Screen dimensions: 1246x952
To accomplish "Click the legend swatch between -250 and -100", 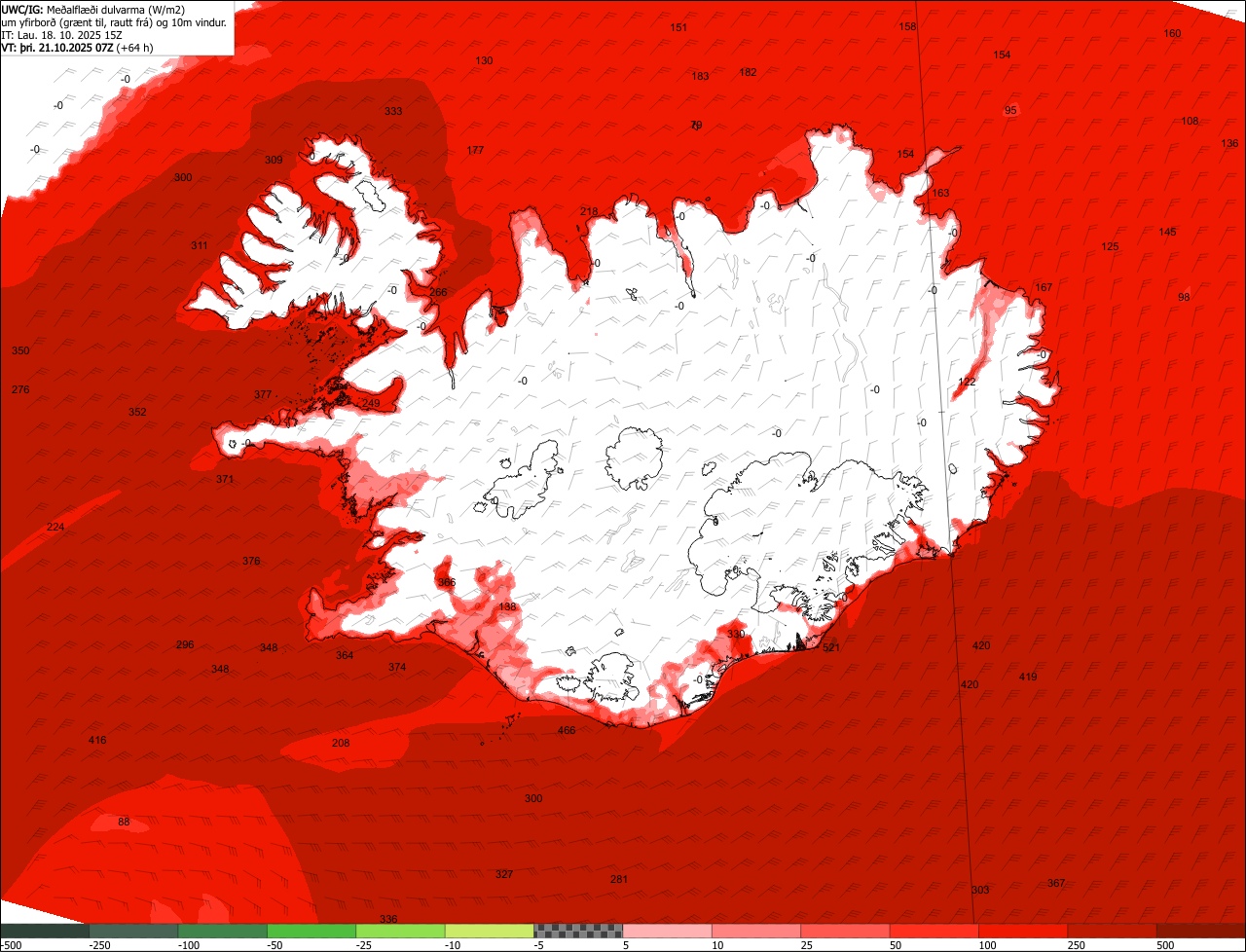I will tap(133, 931).
